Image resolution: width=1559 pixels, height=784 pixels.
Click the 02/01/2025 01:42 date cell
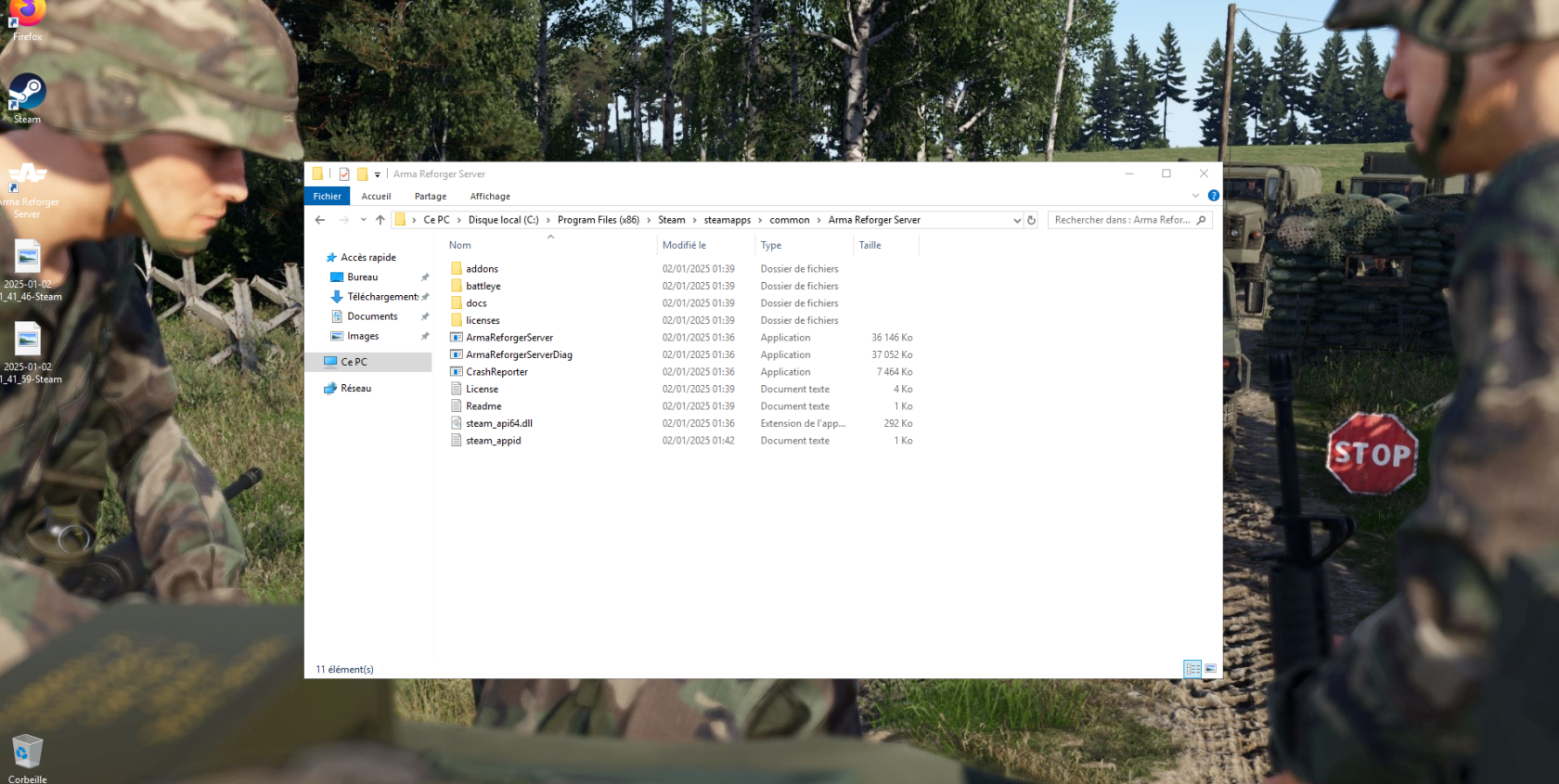click(x=698, y=441)
